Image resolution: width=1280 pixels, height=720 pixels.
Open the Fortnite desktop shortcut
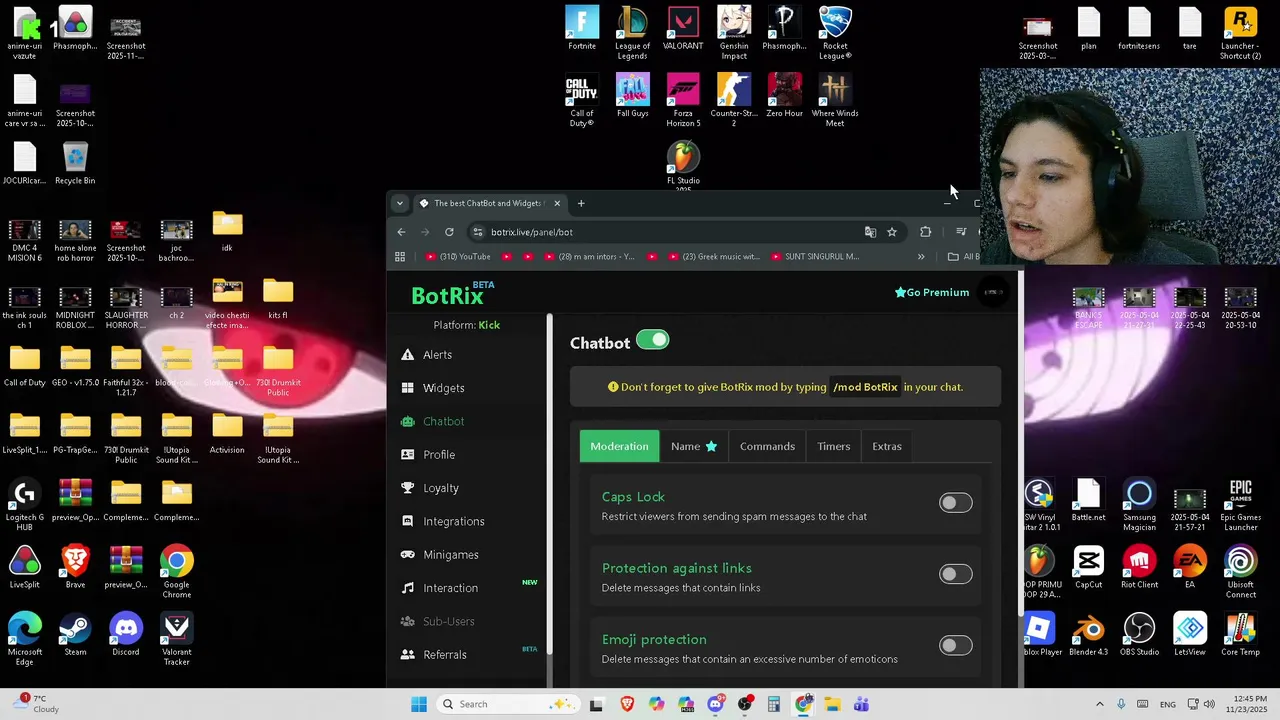(x=582, y=28)
